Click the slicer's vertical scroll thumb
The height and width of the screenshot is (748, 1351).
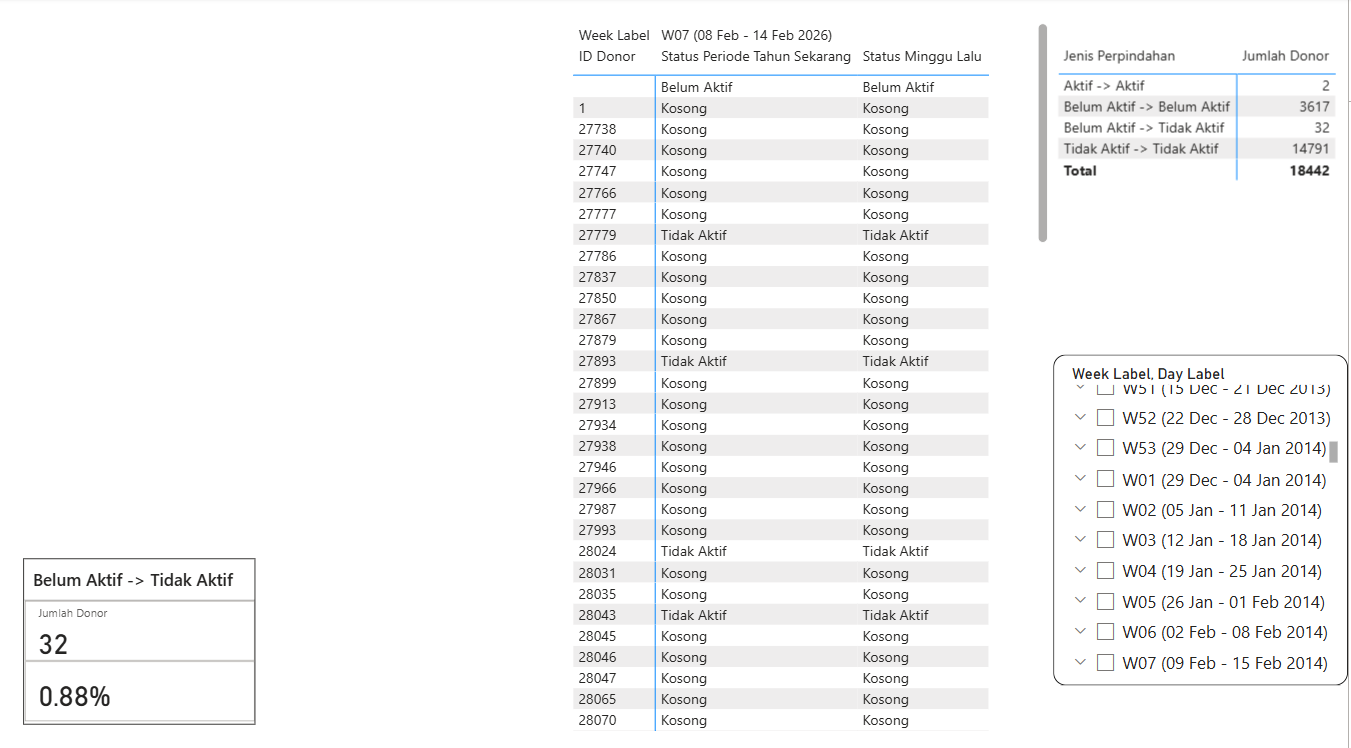pyautogui.click(x=1333, y=452)
